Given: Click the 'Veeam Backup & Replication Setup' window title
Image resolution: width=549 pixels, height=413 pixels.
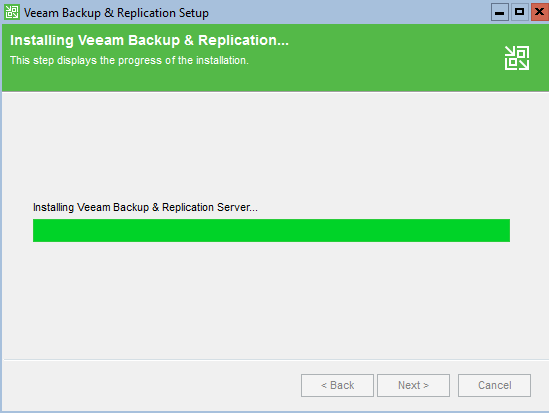Looking at the screenshot, I should pos(116,13).
